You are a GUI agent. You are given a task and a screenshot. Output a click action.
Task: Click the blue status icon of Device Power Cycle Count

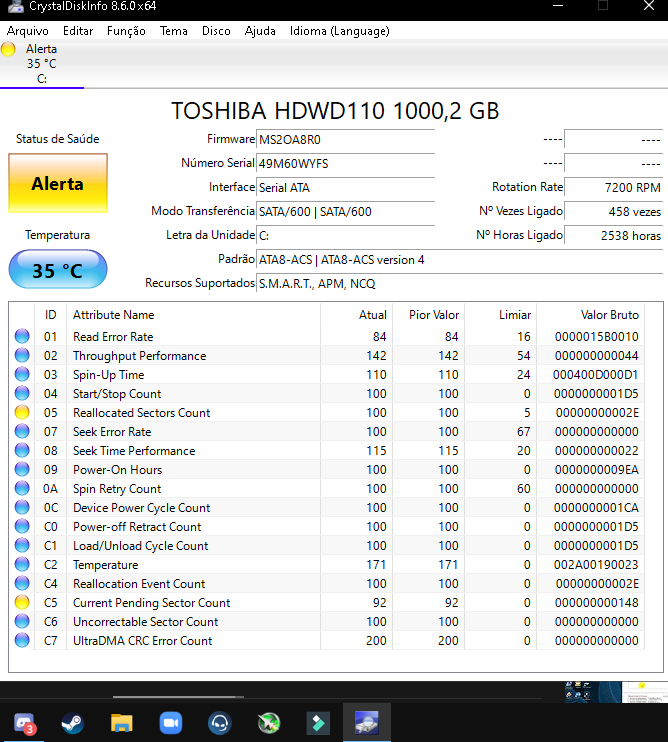[22, 507]
